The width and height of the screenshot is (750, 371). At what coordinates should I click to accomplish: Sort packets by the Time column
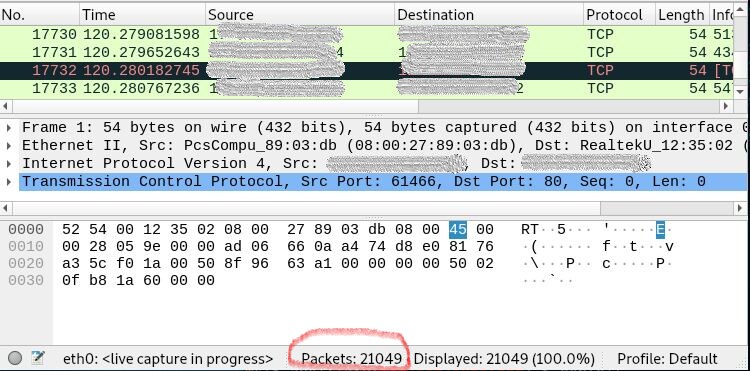pos(143,15)
